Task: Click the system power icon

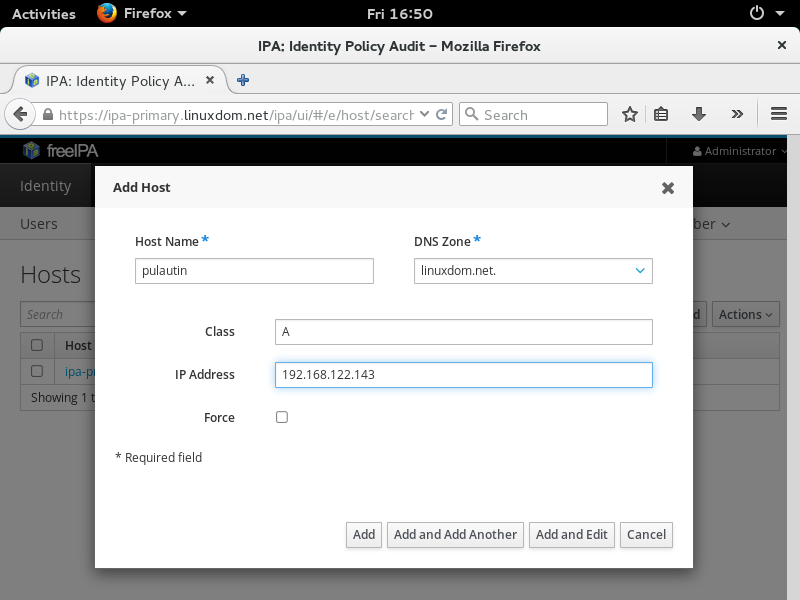Action: coord(757,14)
